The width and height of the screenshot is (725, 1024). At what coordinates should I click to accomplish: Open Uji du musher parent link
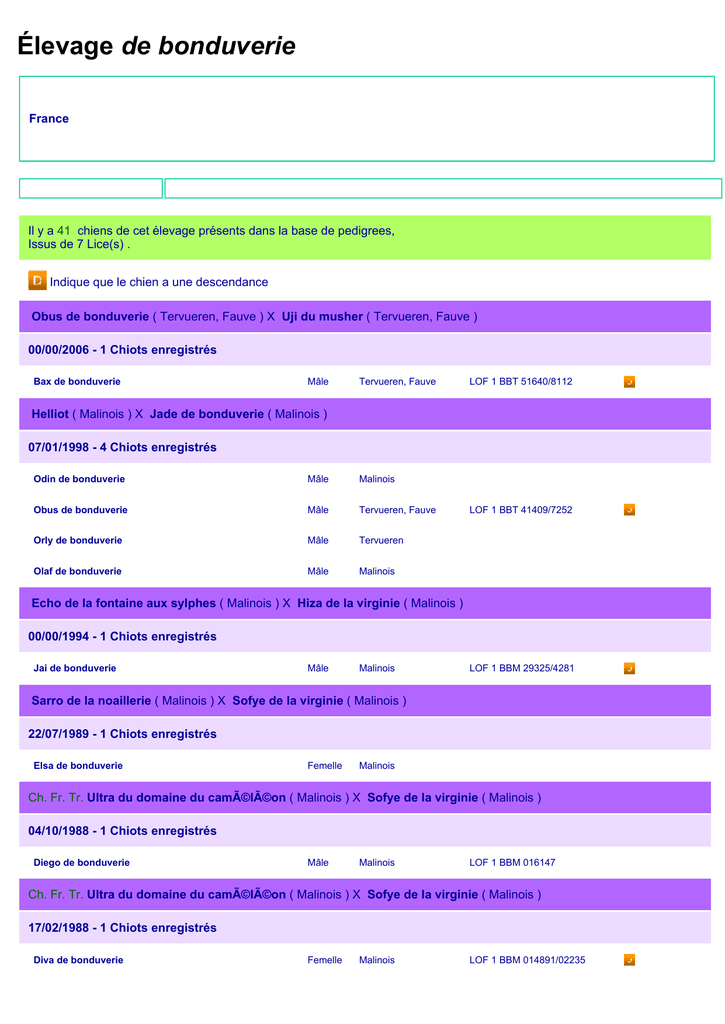point(322,317)
